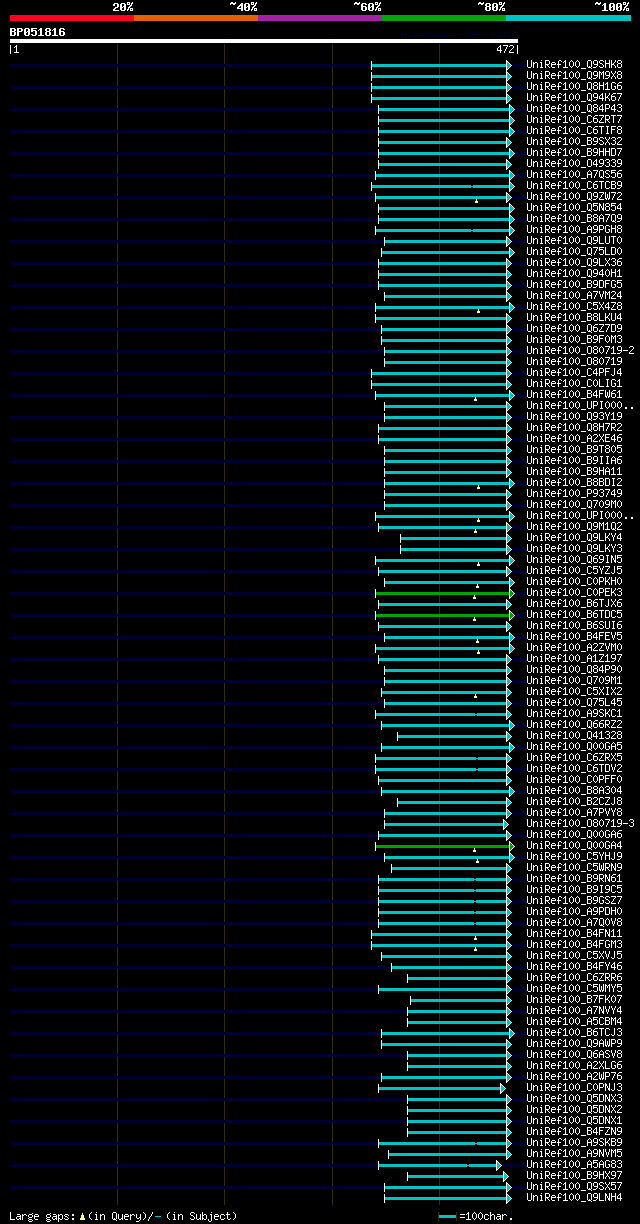Click the green ~80% identity legend segment
Image resolution: width=640 pixels, height=1224 pixels.
(x=444, y=18)
